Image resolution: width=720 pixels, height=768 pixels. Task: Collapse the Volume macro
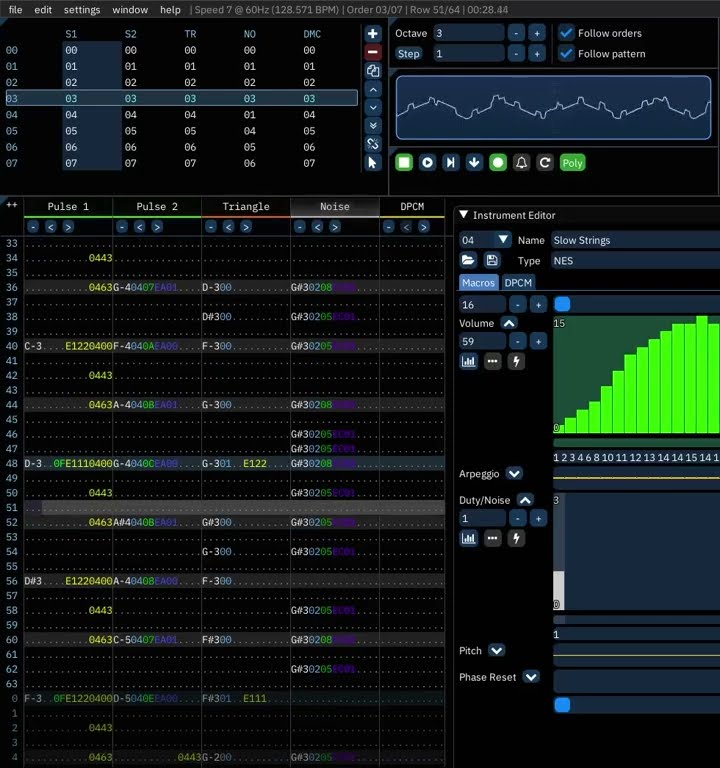pyautogui.click(x=509, y=323)
